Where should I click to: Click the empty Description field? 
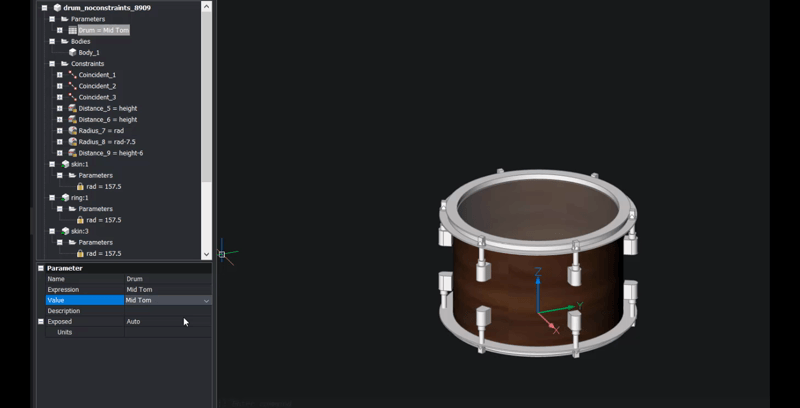[165, 311]
